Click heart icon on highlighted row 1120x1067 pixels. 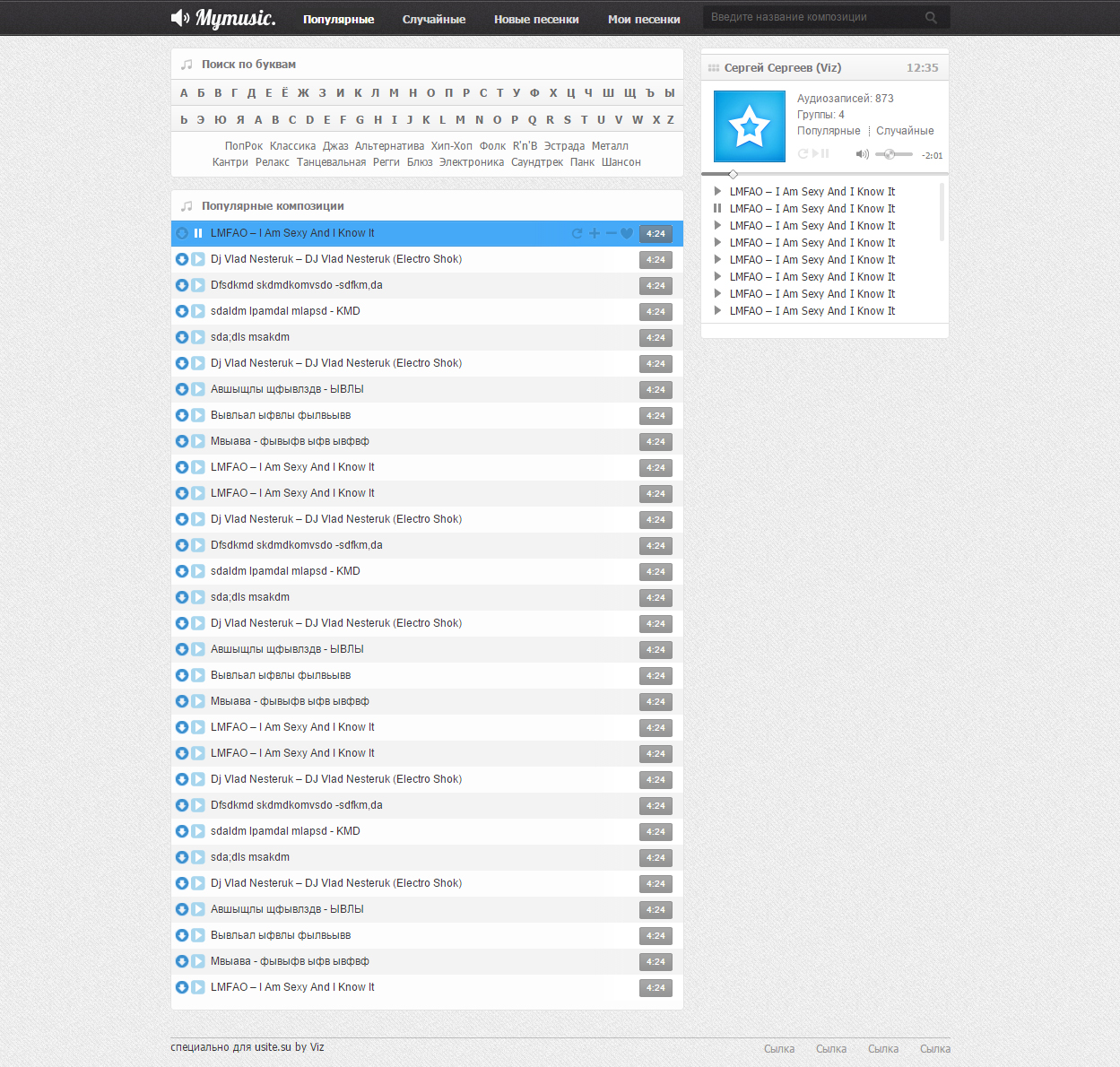click(627, 233)
